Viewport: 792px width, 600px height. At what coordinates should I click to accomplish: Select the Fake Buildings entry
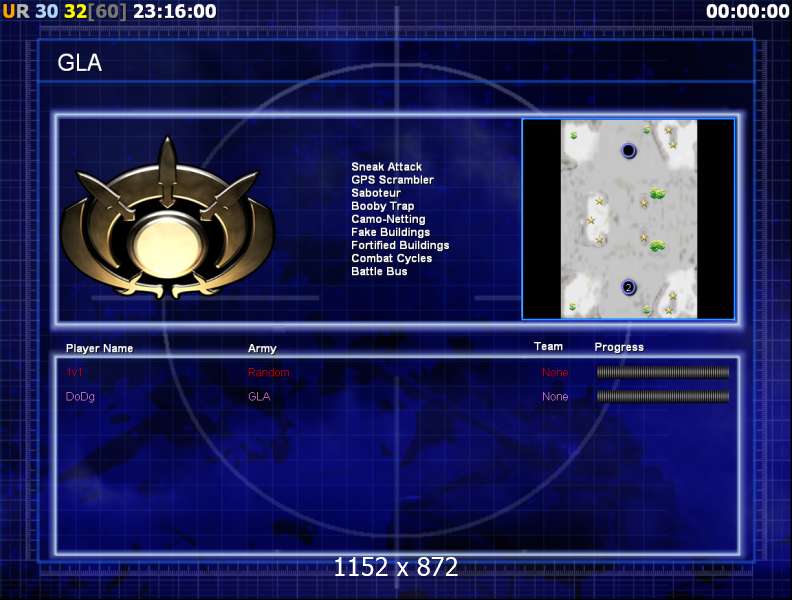click(390, 232)
